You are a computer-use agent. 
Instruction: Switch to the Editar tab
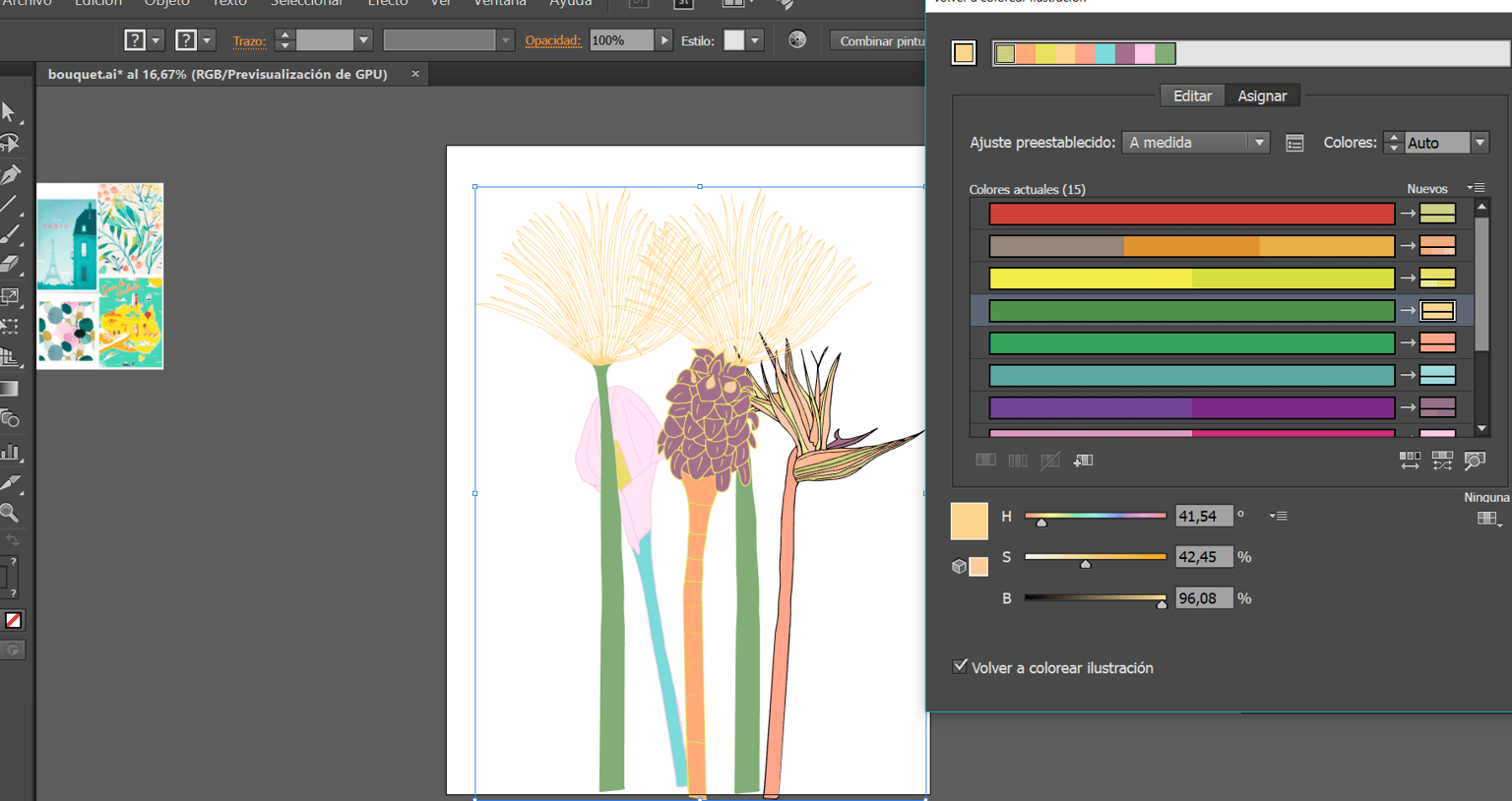click(x=1192, y=95)
